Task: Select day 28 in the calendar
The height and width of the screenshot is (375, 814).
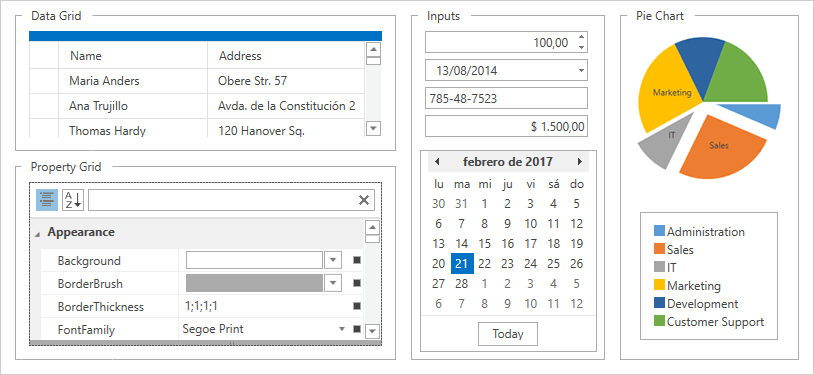Action: tap(462, 284)
